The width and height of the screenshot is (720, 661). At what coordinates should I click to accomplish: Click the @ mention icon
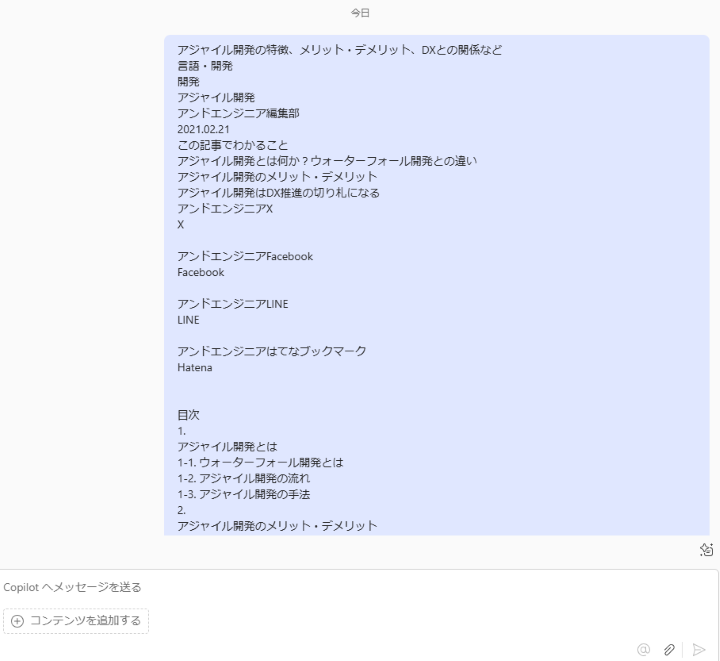pyautogui.click(x=644, y=650)
